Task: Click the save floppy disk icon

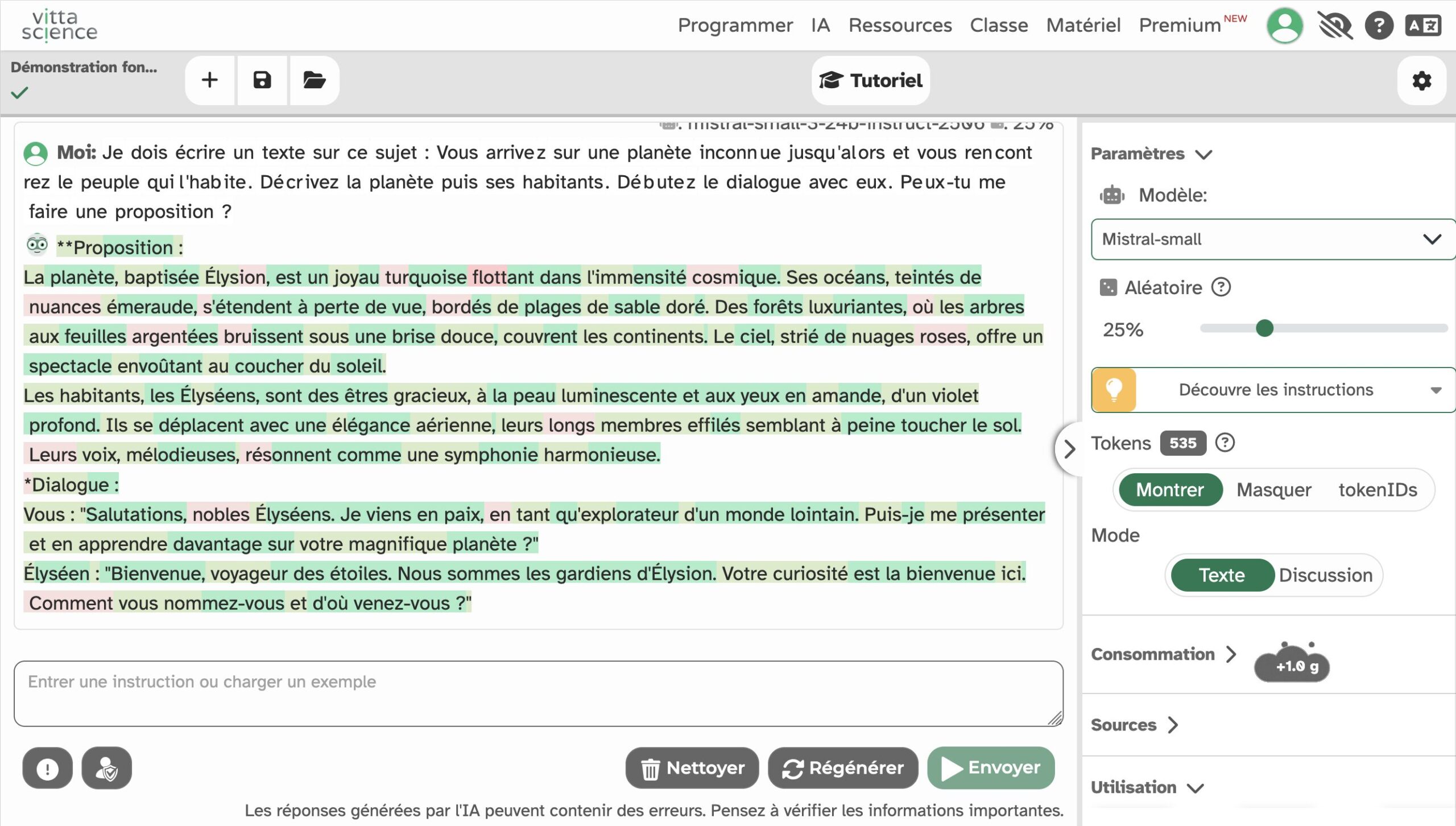Action: click(262, 80)
